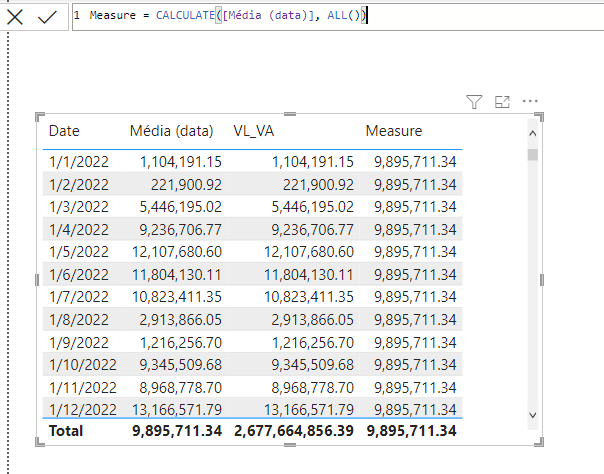Click ALL() function in the formula

point(343,15)
